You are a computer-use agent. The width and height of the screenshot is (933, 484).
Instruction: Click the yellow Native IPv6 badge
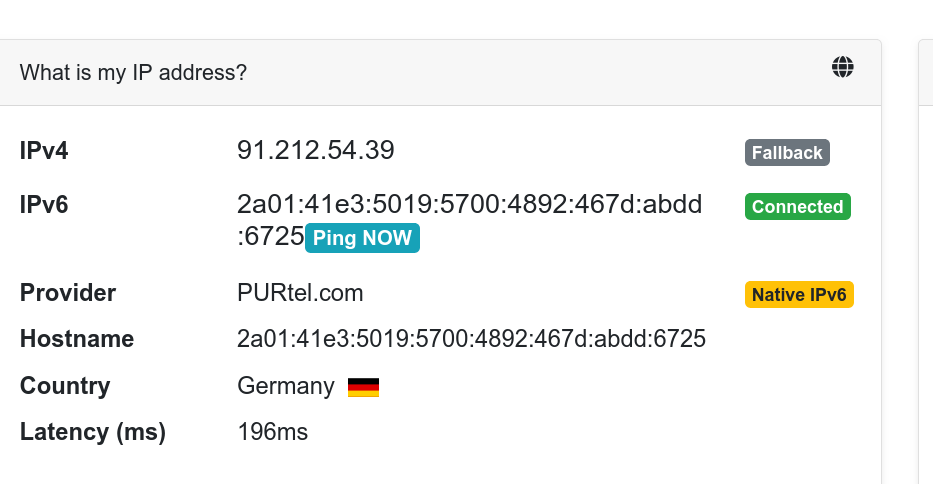(799, 295)
